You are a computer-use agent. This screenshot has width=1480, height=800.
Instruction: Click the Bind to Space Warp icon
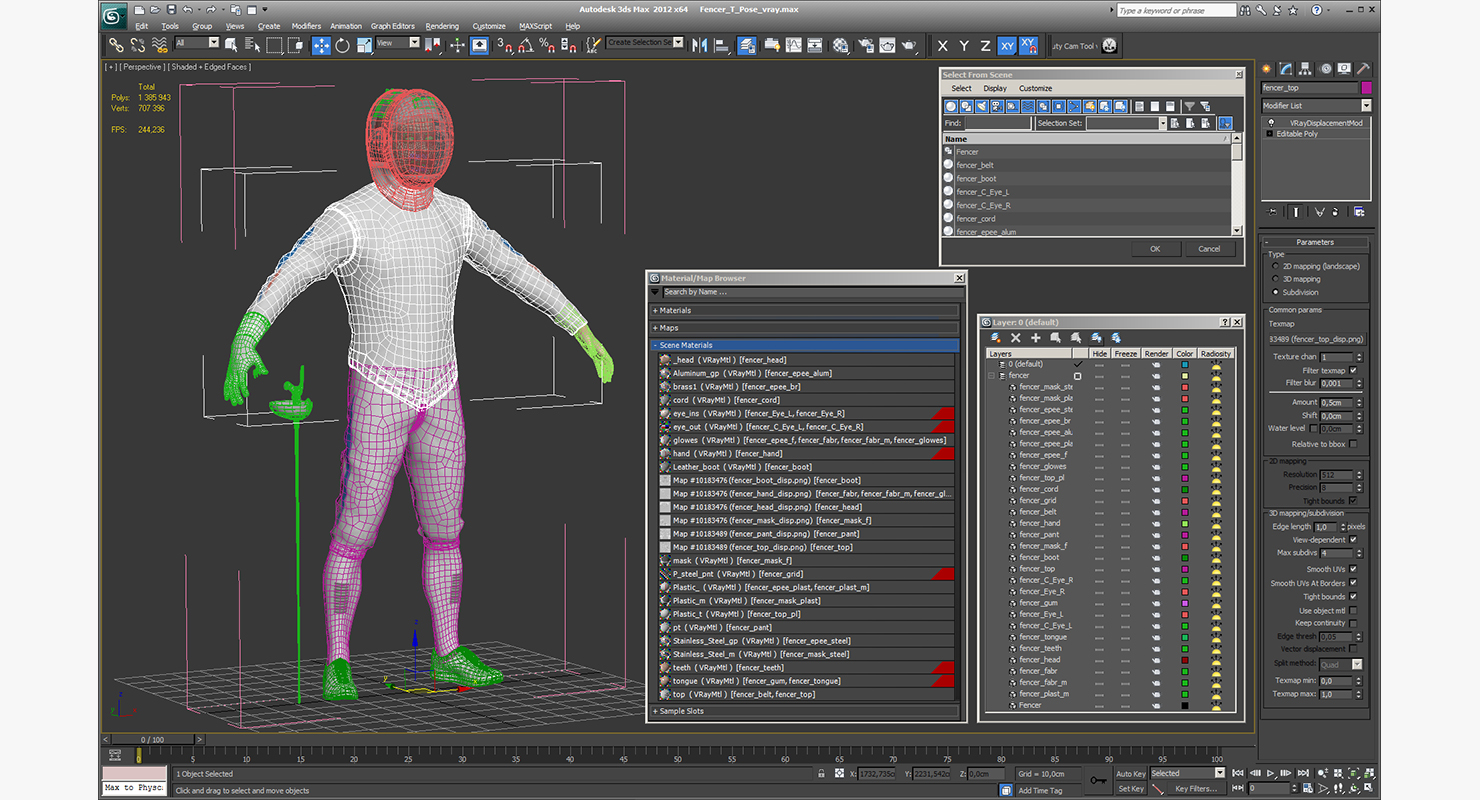tap(159, 45)
